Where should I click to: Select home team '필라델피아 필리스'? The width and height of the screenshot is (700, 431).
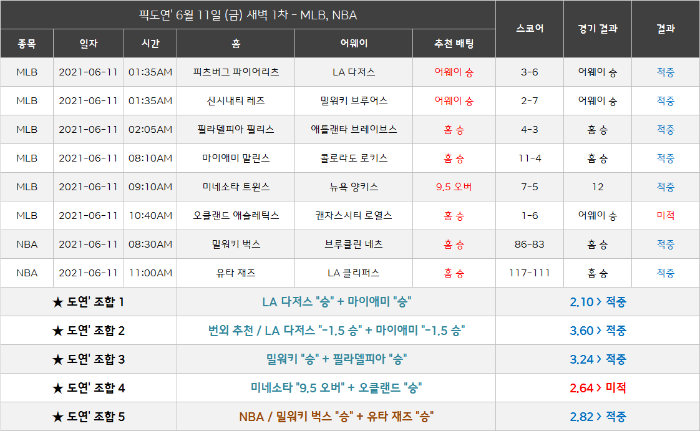click(236, 130)
